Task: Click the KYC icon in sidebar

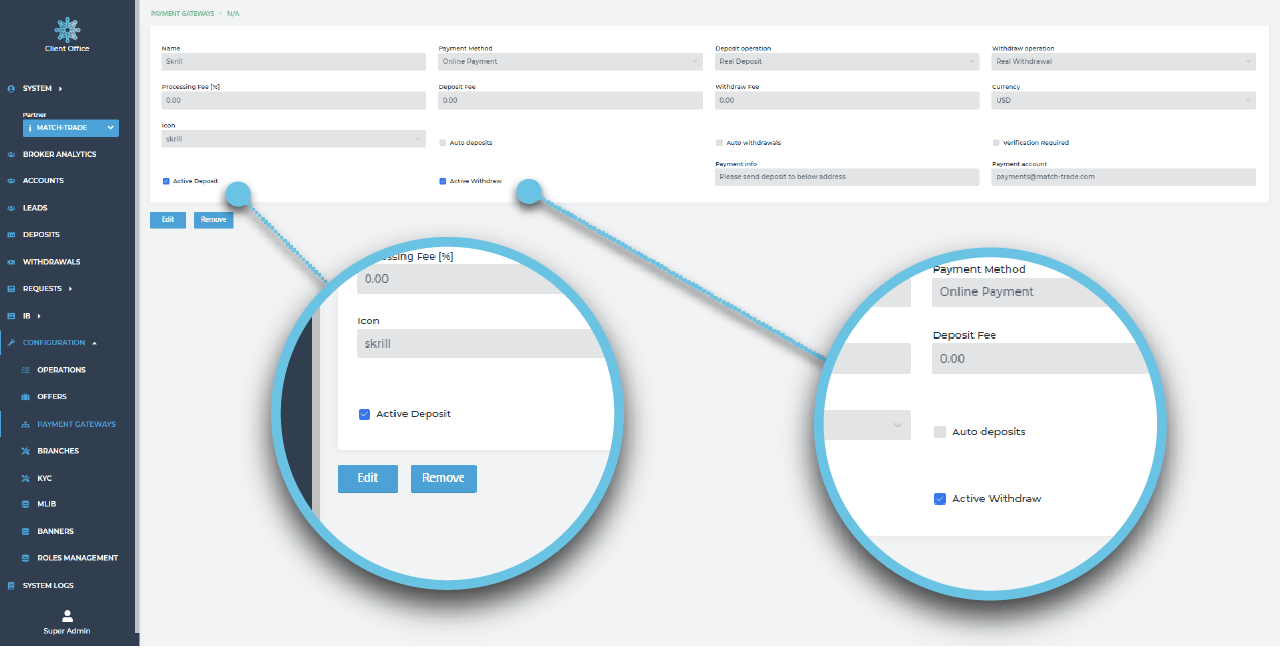Action: pyautogui.click(x=25, y=478)
